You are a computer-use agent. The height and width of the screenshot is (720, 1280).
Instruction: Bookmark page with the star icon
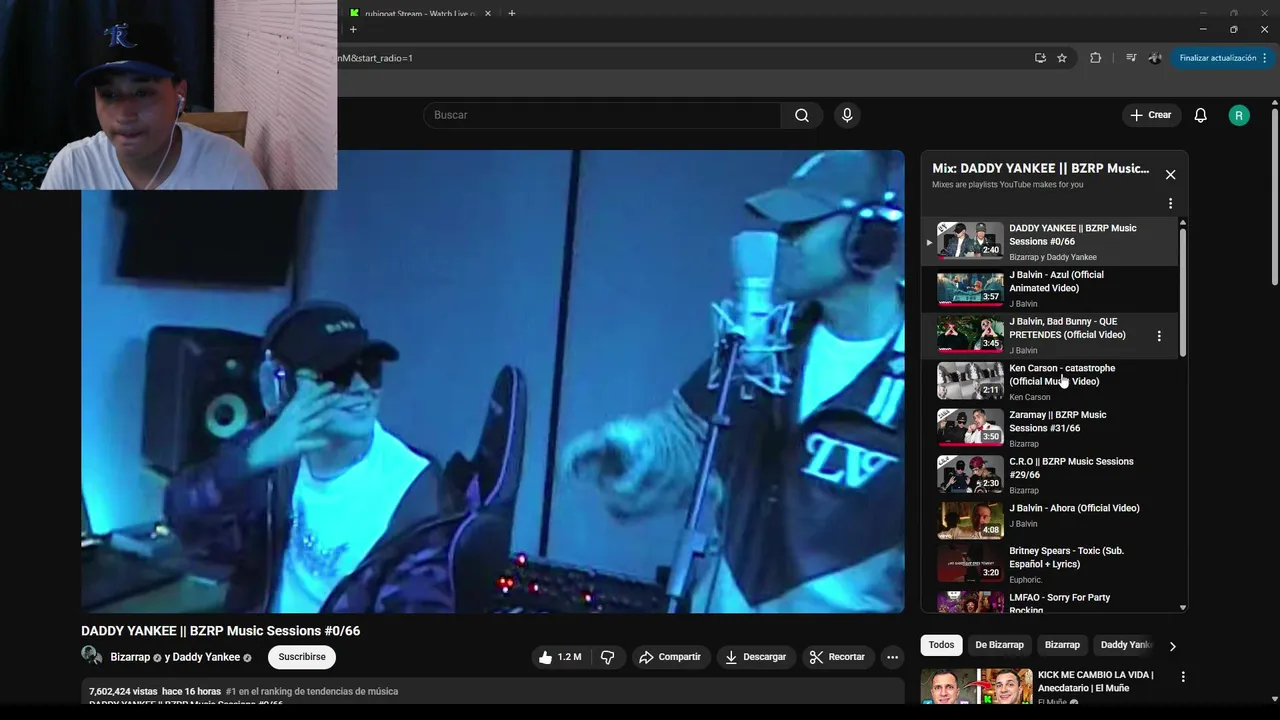coord(1062,58)
